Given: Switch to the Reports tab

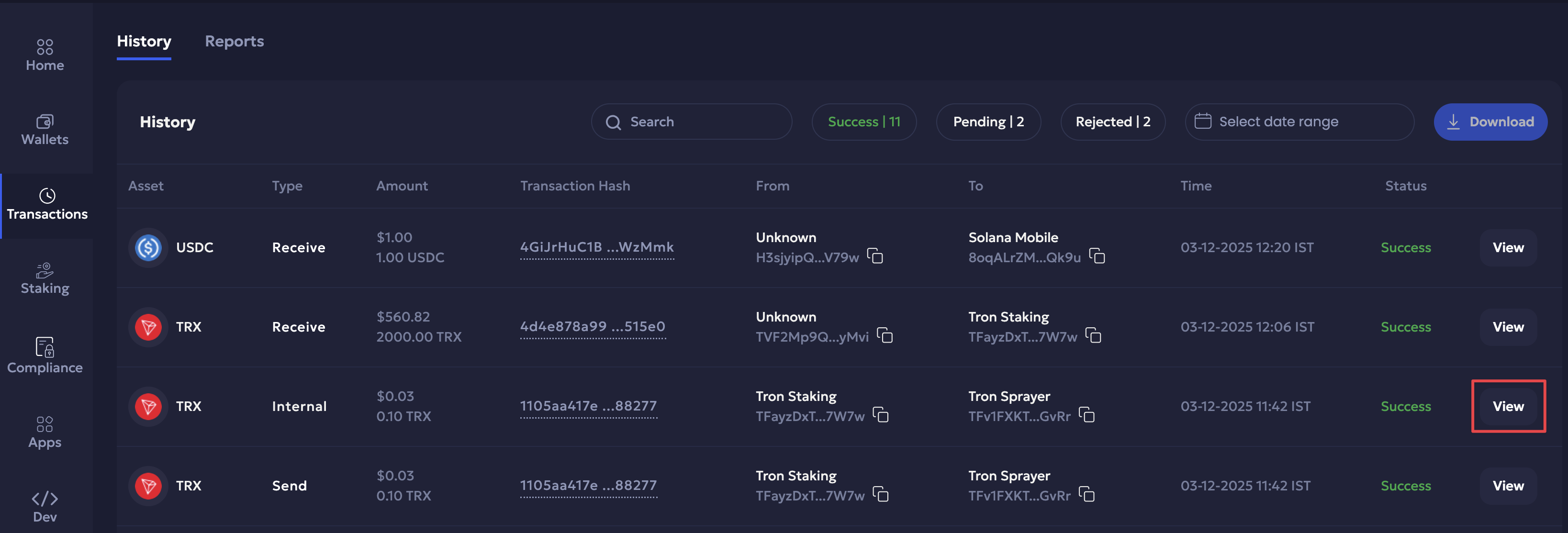Looking at the screenshot, I should point(235,41).
